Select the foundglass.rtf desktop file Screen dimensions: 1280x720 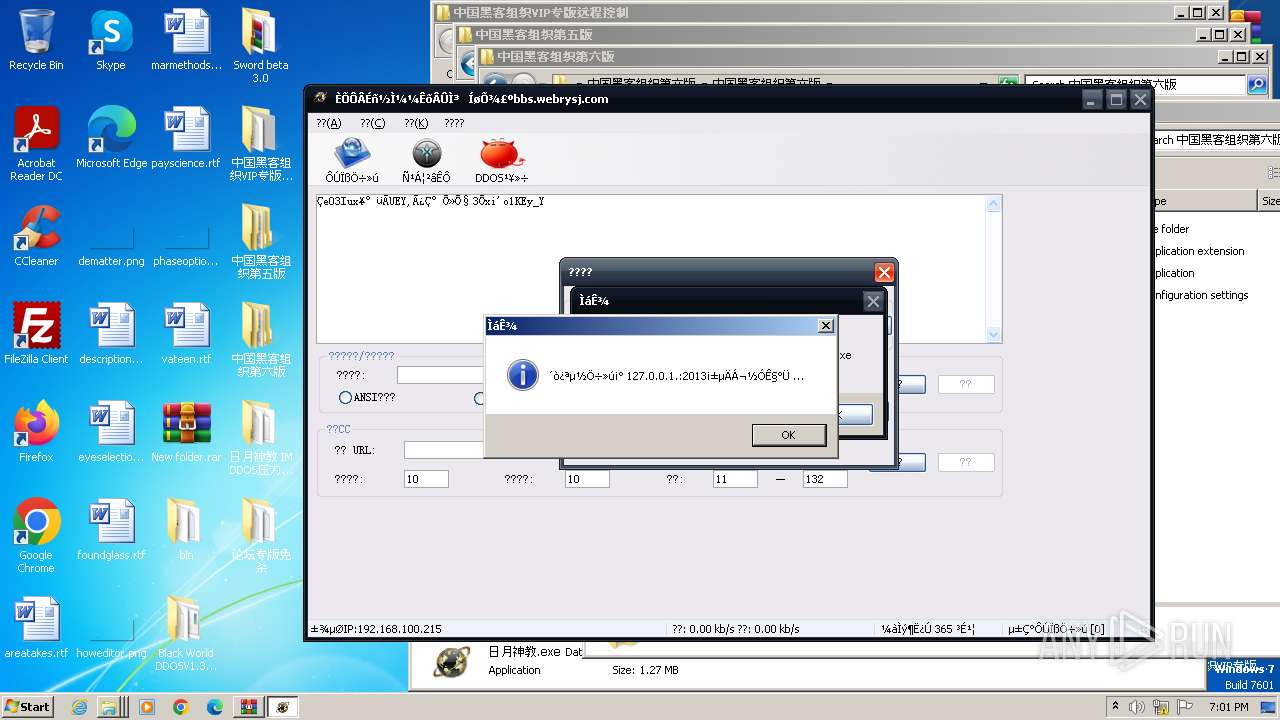pos(111,531)
